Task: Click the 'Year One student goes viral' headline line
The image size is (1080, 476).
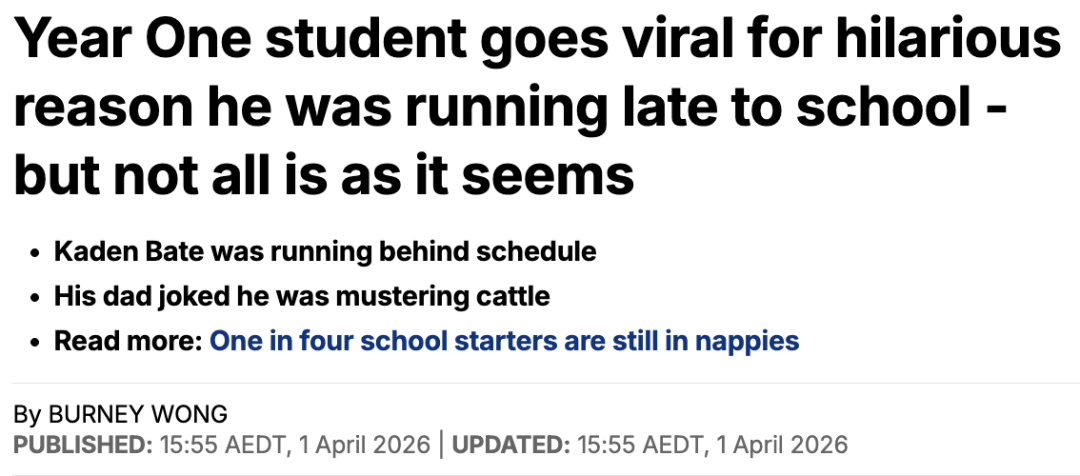Action: click(536, 41)
